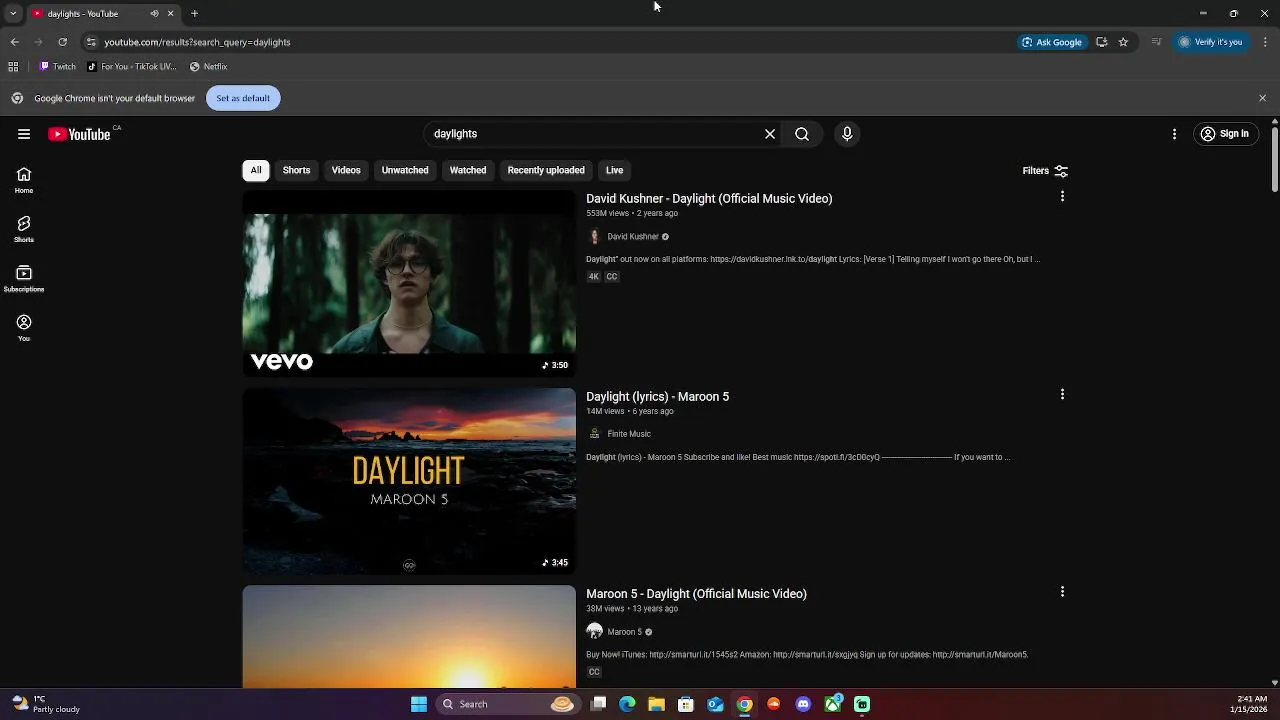Click Verify it's you button
The height and width of the screenshot is (720, 1280).
pyautogui.click(x=1210, y=42)
